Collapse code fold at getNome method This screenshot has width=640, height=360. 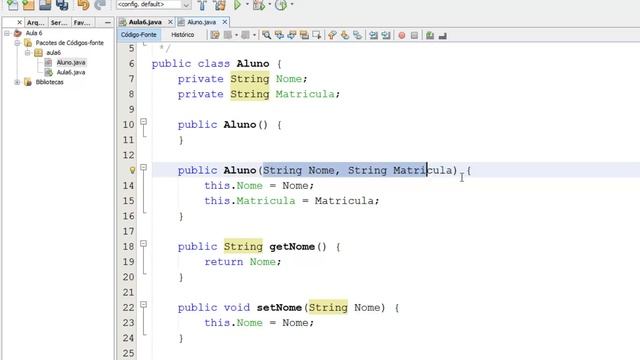coord(143,244)
